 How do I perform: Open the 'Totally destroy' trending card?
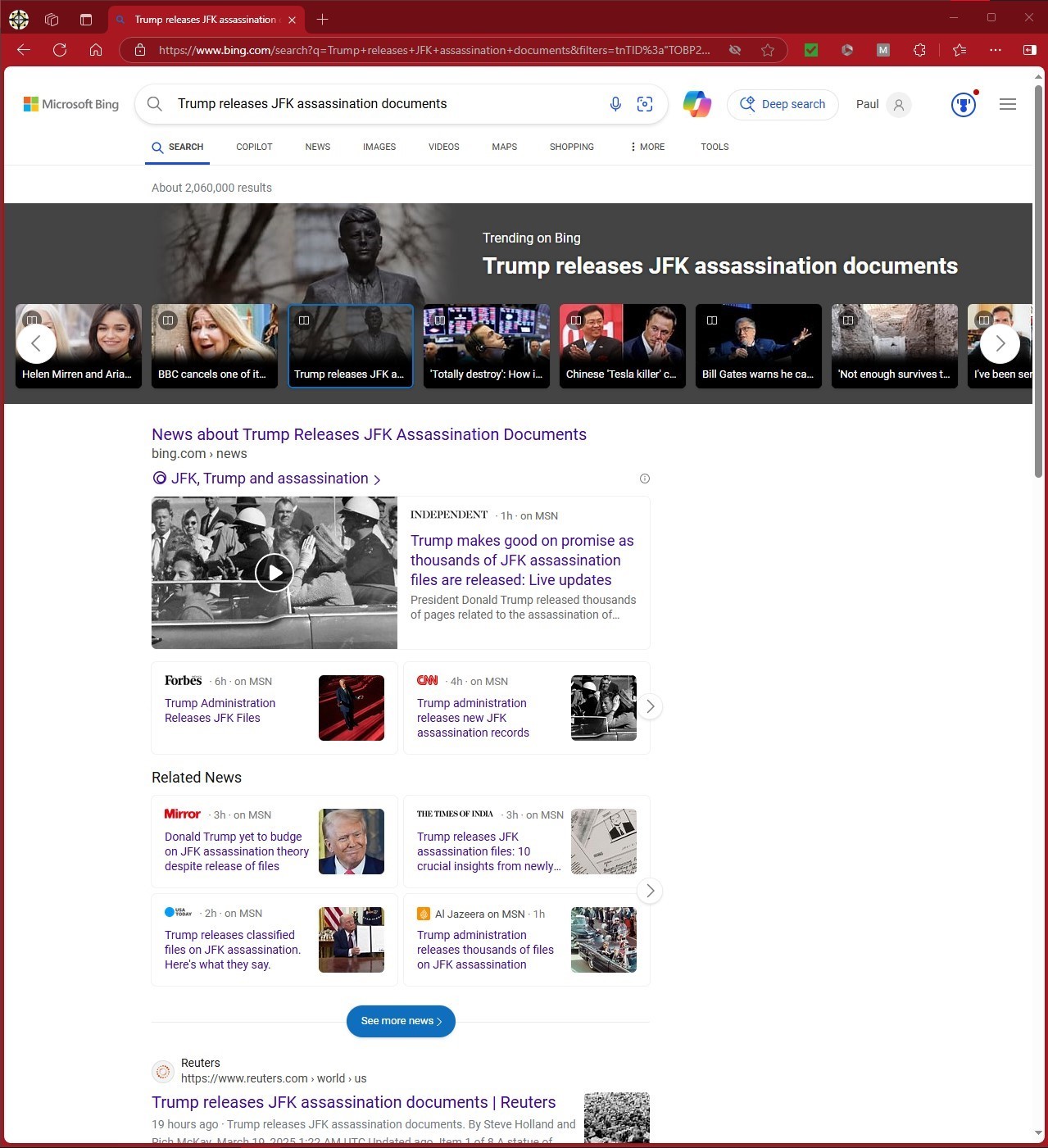coord(487,346)
